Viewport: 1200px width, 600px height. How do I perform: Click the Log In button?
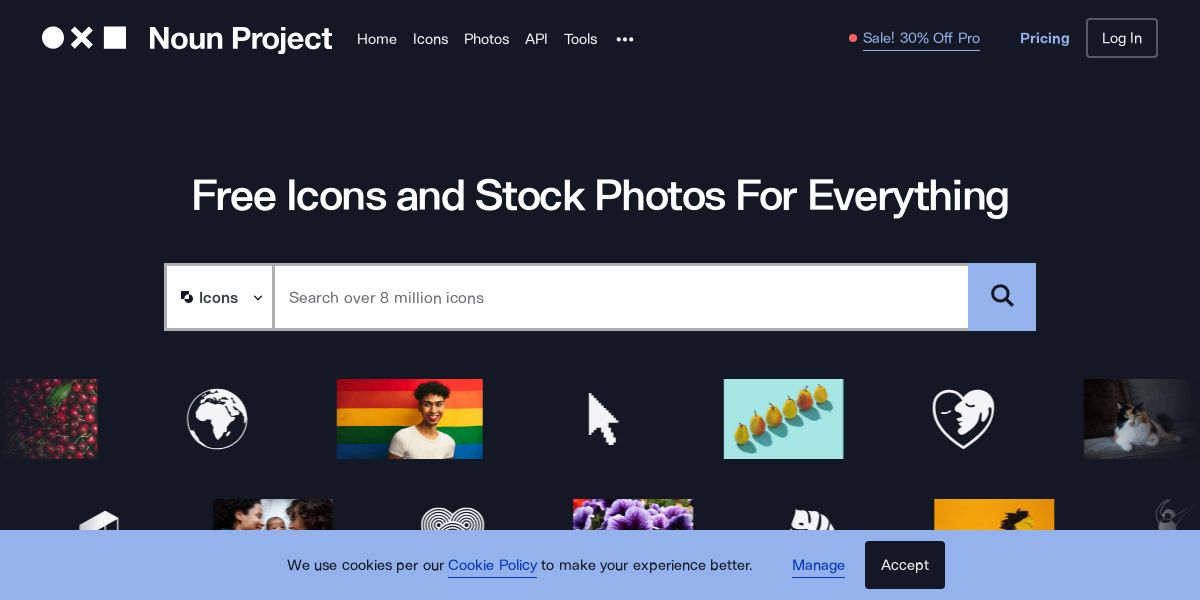(1122, 38)
